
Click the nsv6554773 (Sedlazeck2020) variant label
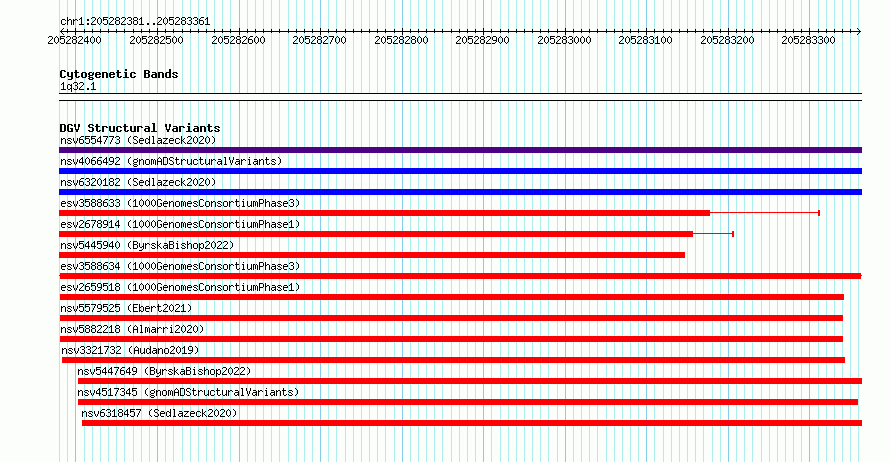pyautogui.click(x=138, y=140)
